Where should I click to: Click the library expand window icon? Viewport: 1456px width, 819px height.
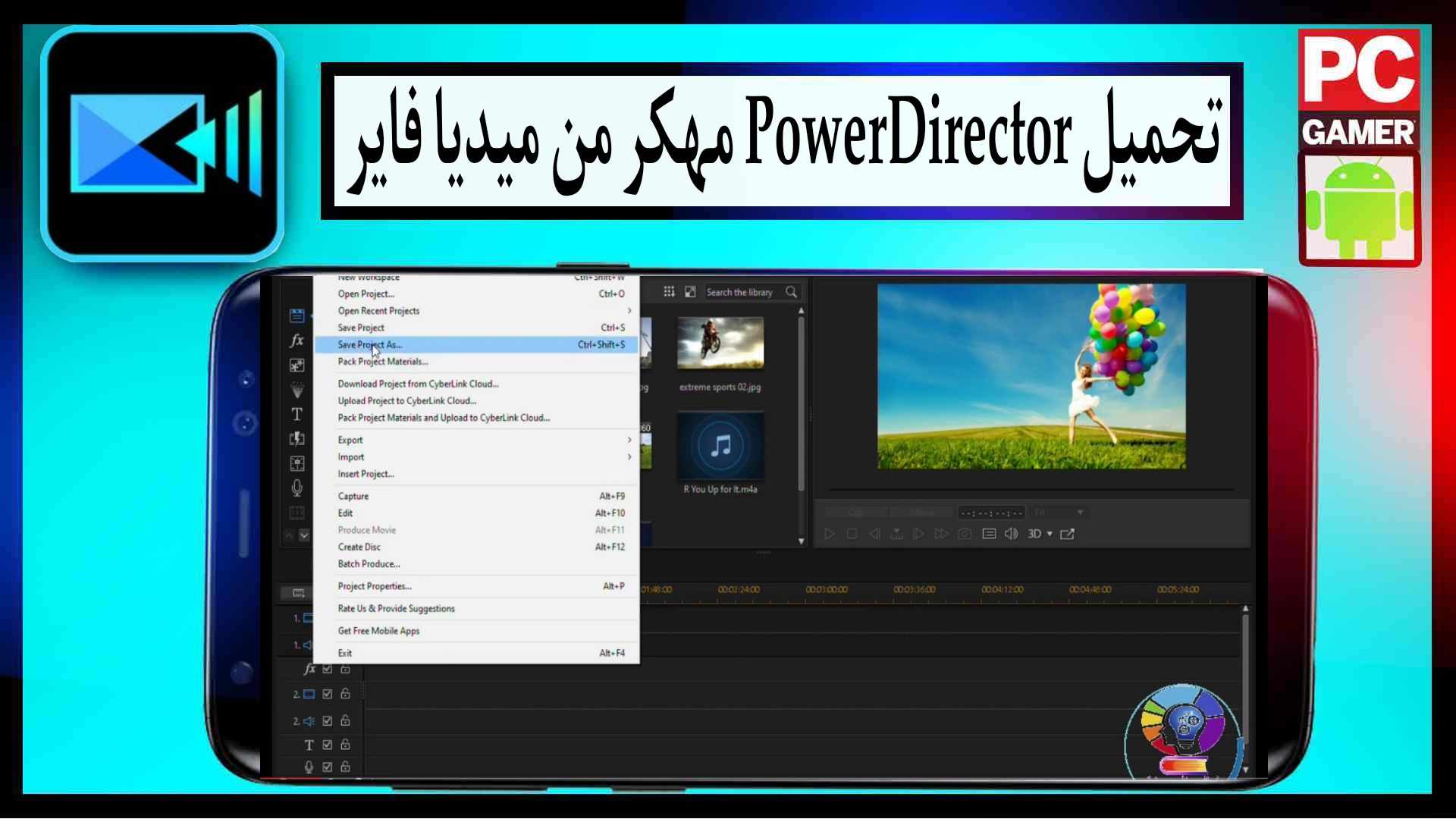690,292
